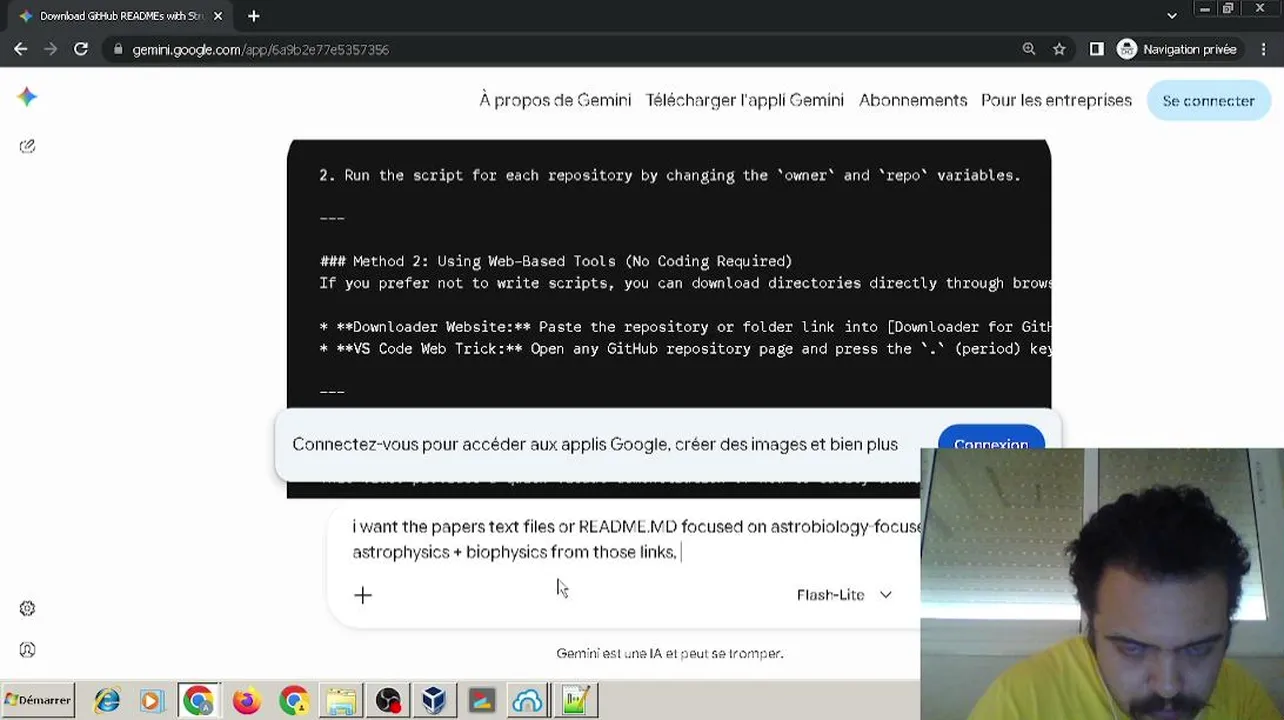
Task: View site security lock info
Action: click(118, 49)
